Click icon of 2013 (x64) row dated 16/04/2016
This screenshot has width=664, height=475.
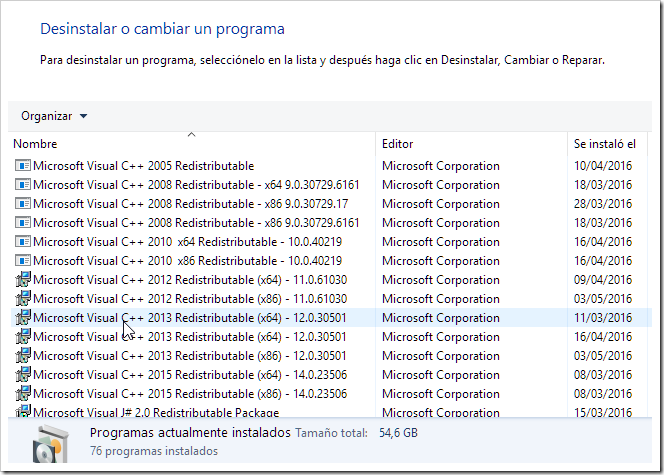click(x=23, y=337)
